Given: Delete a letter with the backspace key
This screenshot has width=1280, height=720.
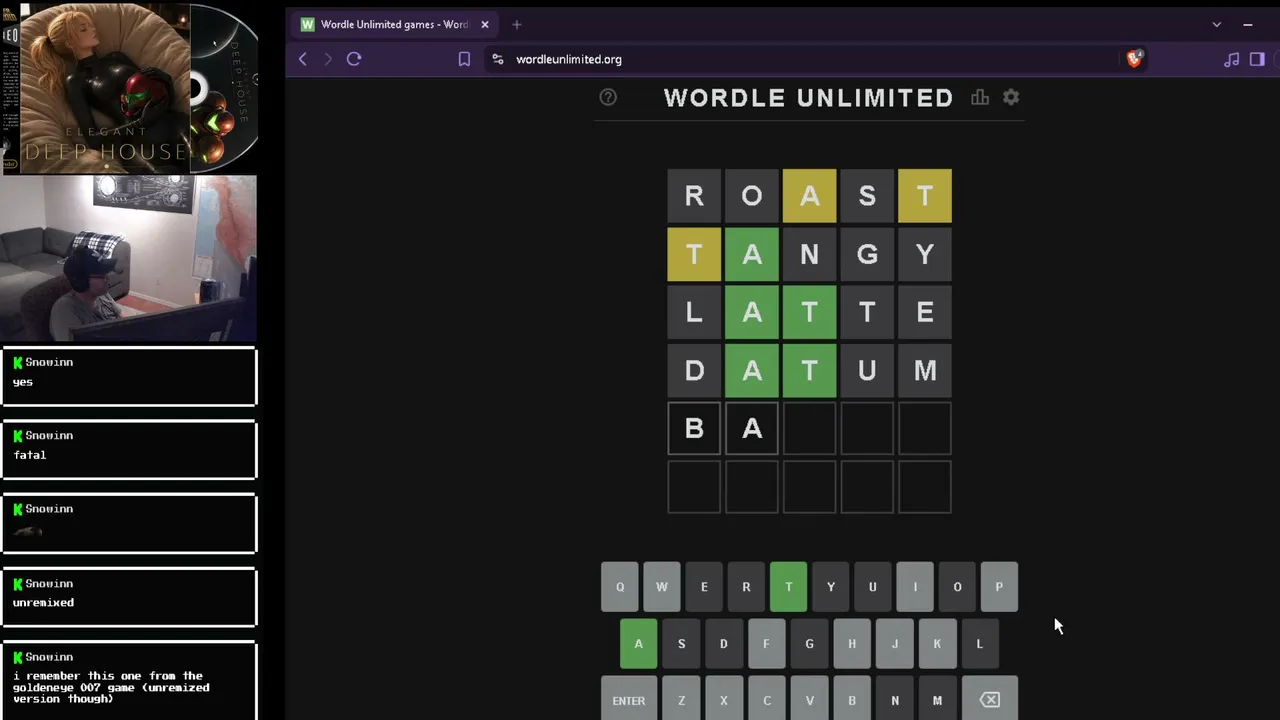Looking at the screenshot, I should pyautogui.click(x=989, y=700).
